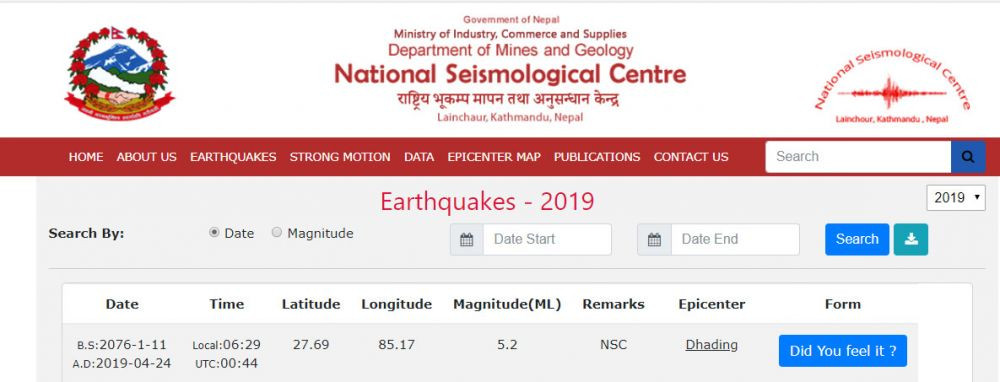Navigate to CONTACT US
Image resolution: width=1000 pixels, height=382 pixels.
[691, 157]
